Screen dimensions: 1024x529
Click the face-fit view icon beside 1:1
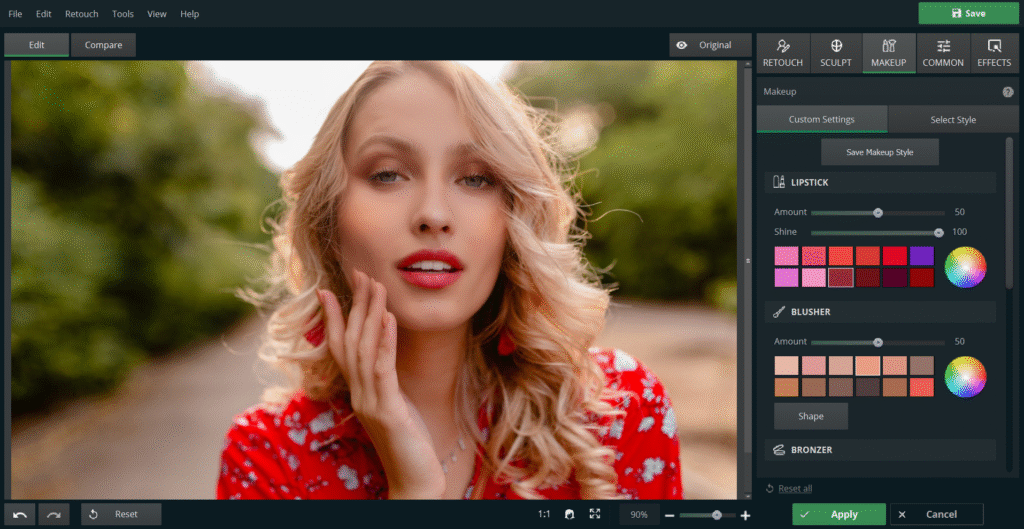tap(569, 515)
